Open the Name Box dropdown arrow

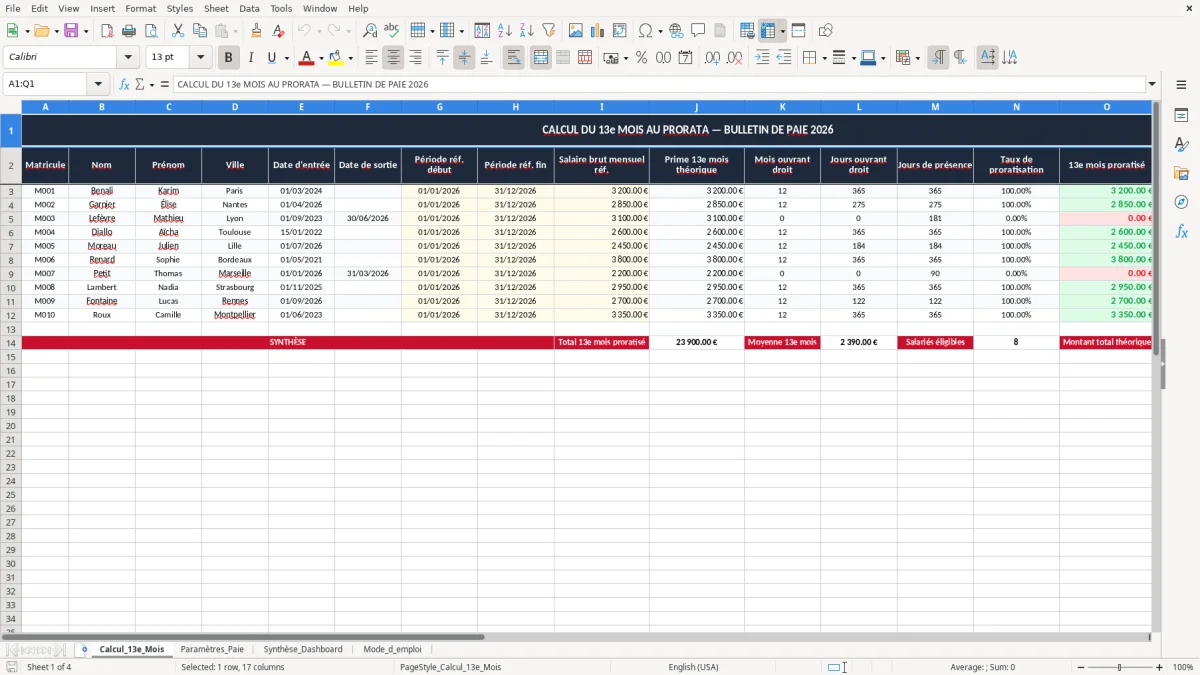[98, 85]
